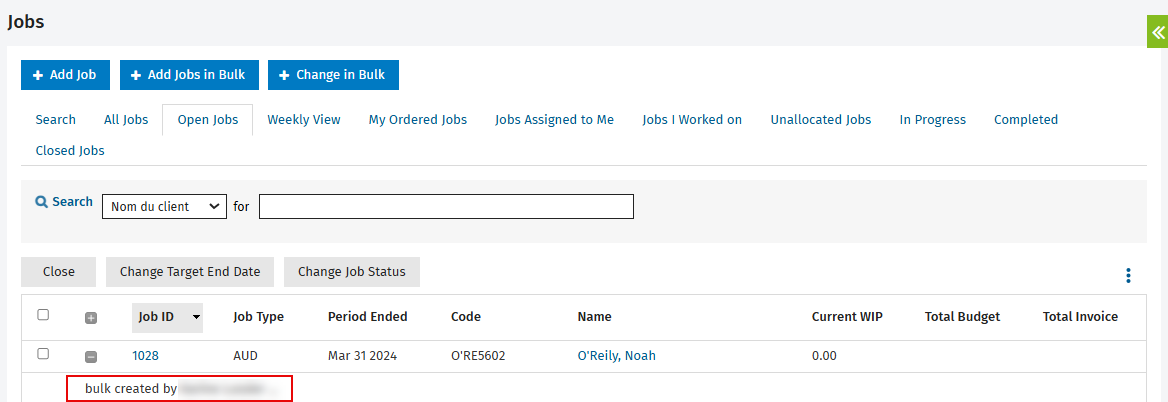Click the Job Type column header
The height and width of the screenshot is (402, 1168).
pos(258,317)
